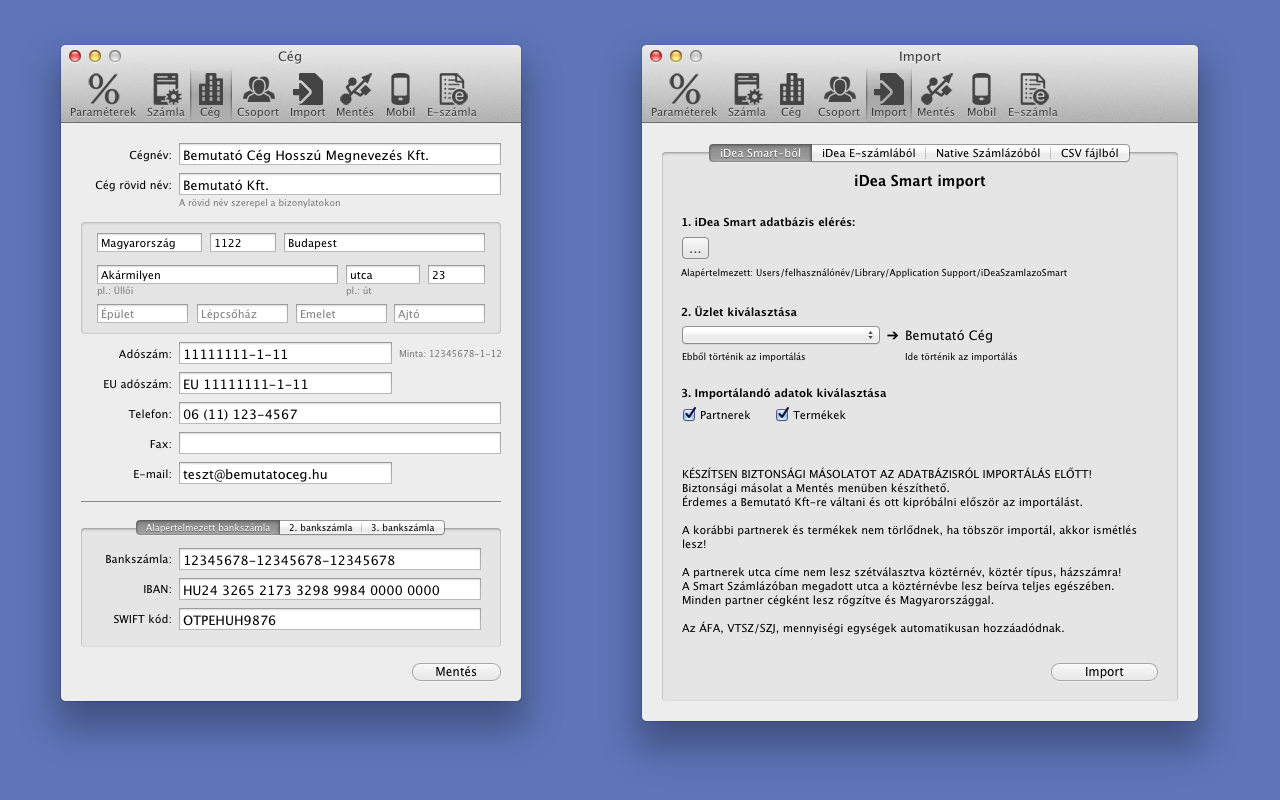Click the Import button at bottom
Image resolution: width=1280 pixels, height=800 pixels.
tap(1104, 672)
